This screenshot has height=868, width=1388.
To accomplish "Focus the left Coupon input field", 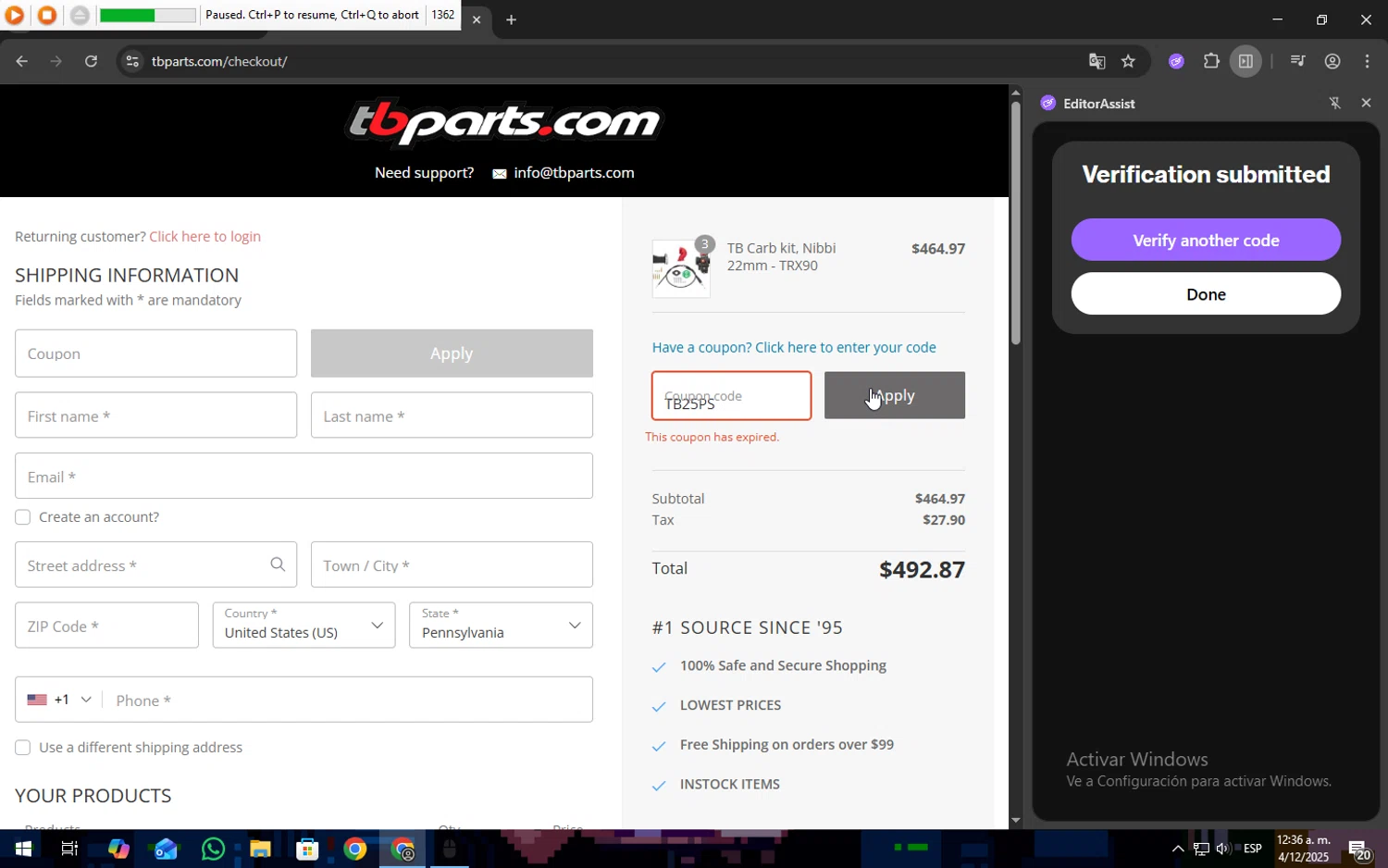I will pos(155,353).
